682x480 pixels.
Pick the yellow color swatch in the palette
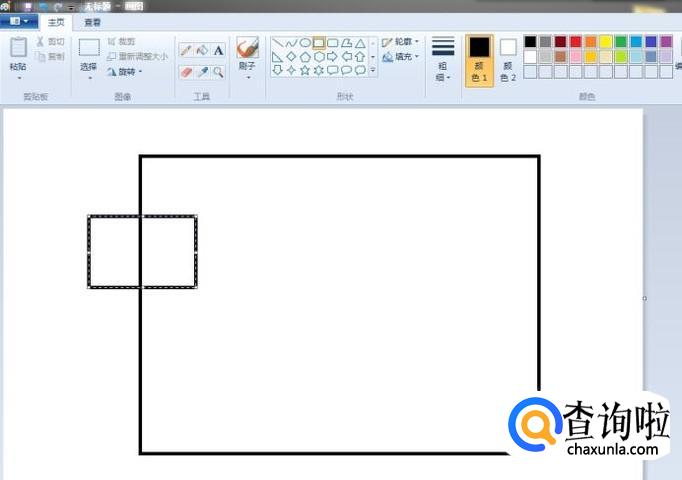pyautogui.click(x=605, y=42)
